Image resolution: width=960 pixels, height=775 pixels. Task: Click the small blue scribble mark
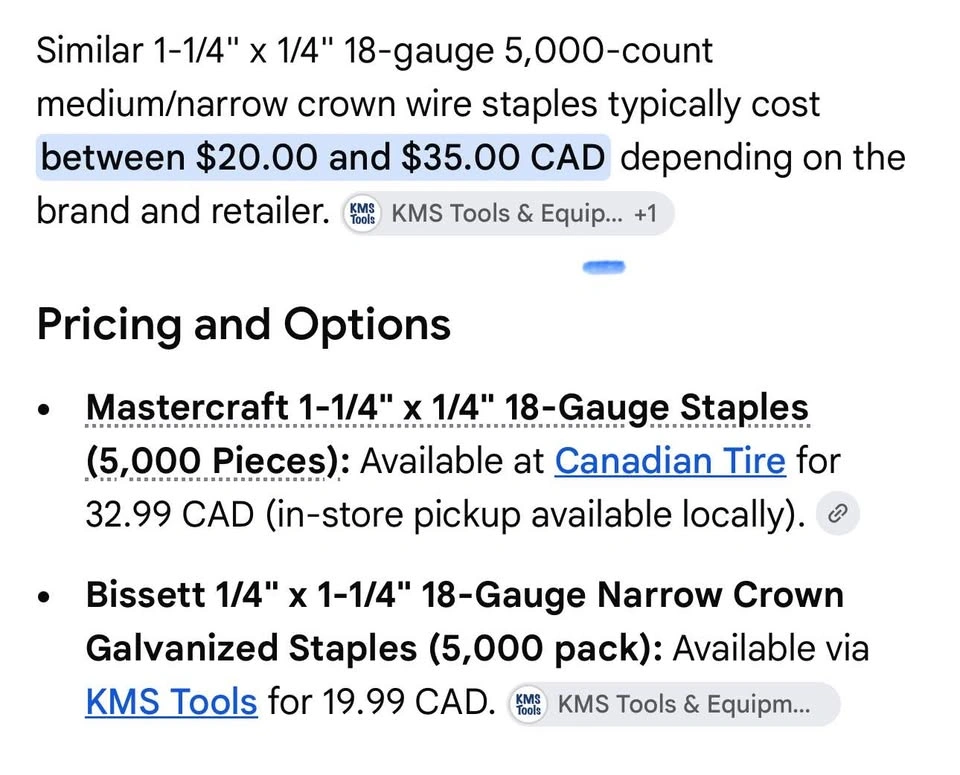(604, 267)
